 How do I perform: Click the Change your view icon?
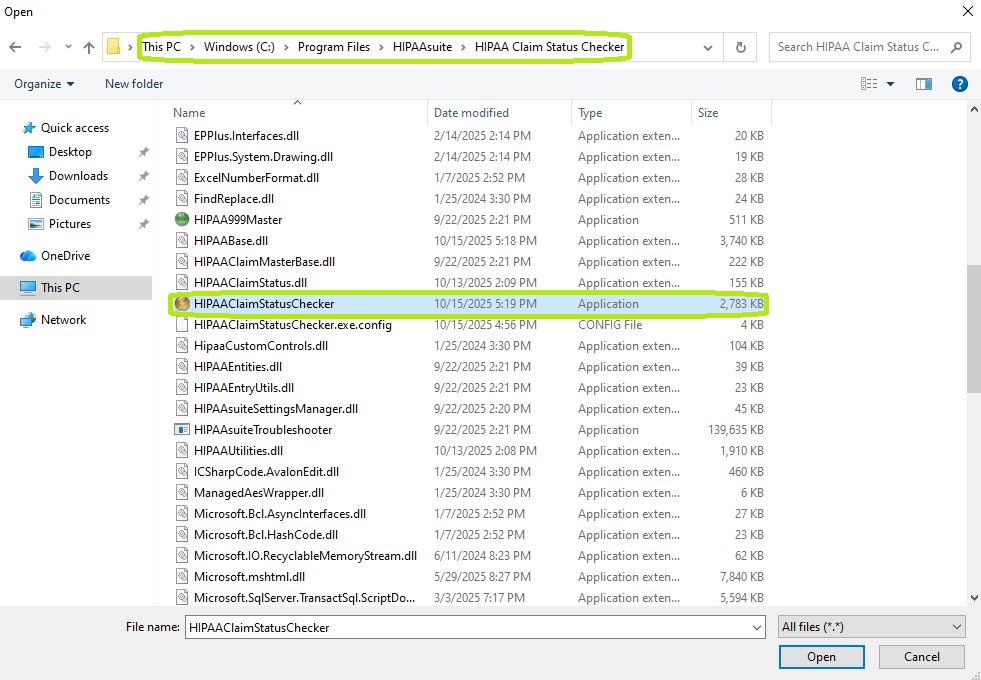(868, 84)
